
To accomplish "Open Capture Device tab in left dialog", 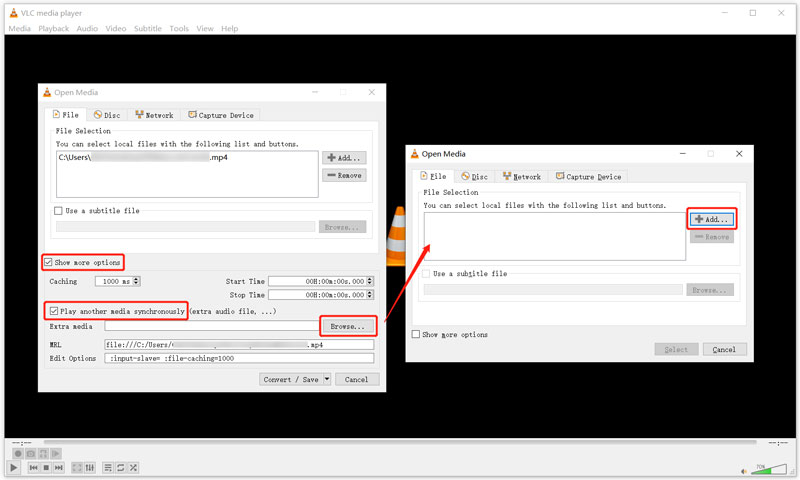I will 221,115.
